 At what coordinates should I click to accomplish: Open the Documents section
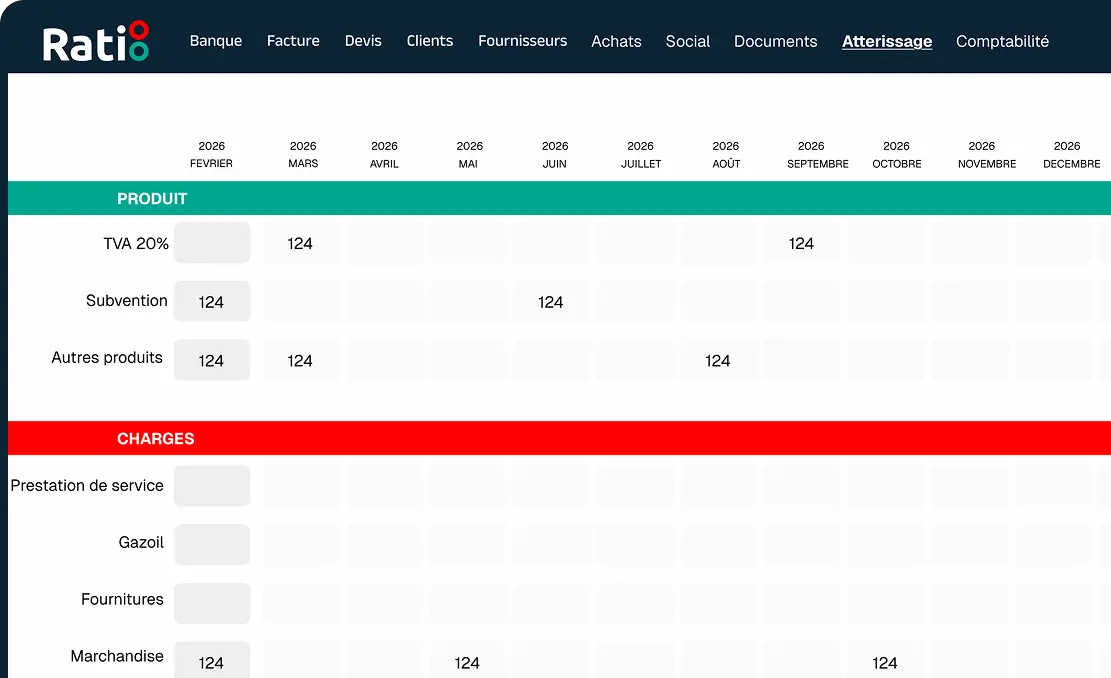[775, 41]
